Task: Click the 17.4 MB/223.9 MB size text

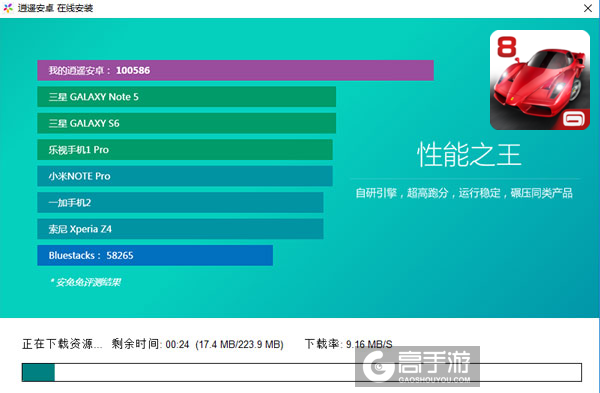Action: click(240, 344)
